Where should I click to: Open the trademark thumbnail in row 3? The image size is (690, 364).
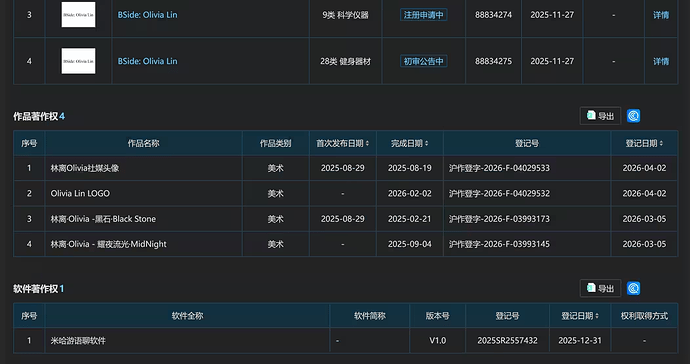pos(78,15)
